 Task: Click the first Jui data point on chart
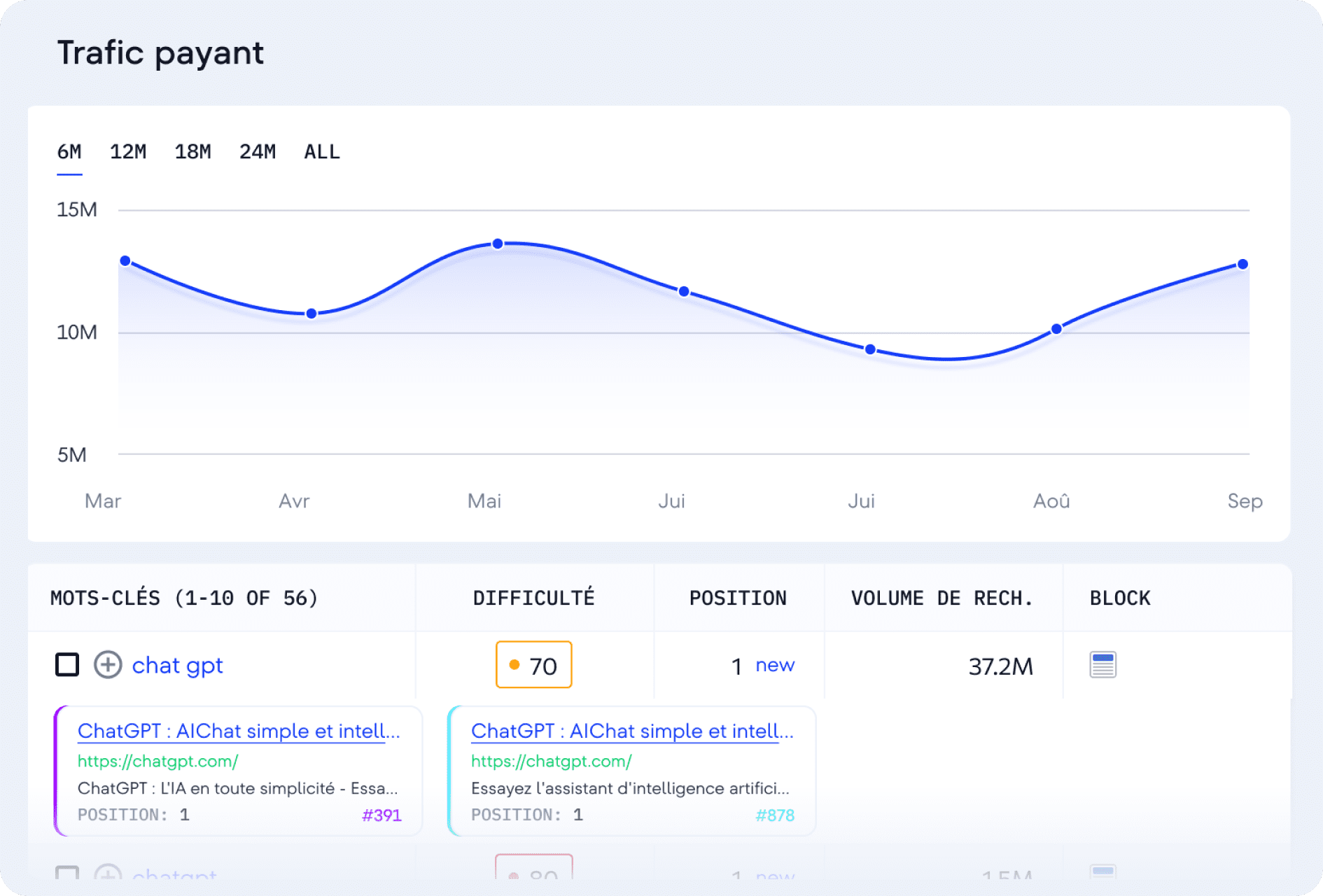coord(684,291)
